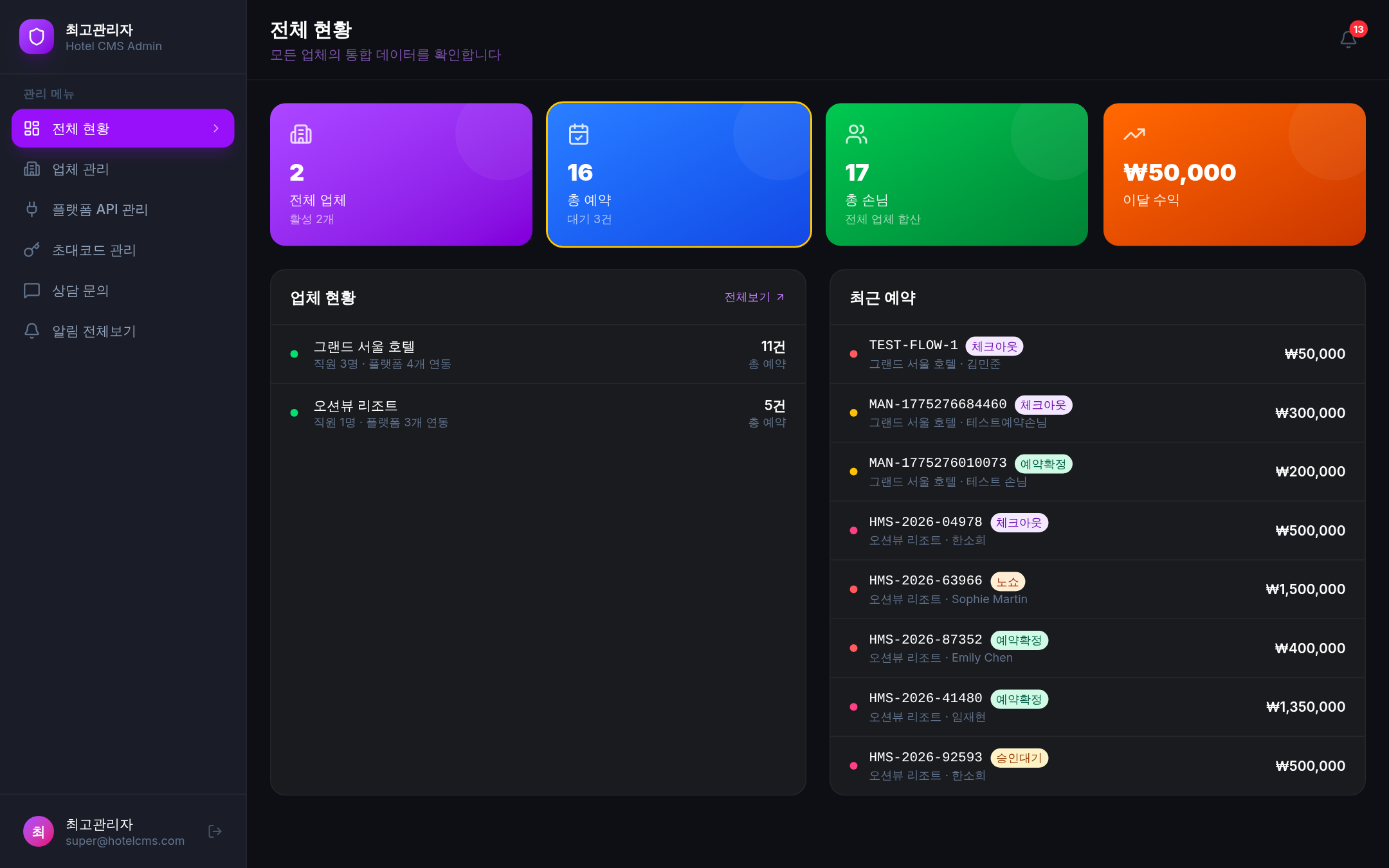Go to 업체 관리 in the sidebar
The width and height of the screenshot is (1389, 868).
123,168
